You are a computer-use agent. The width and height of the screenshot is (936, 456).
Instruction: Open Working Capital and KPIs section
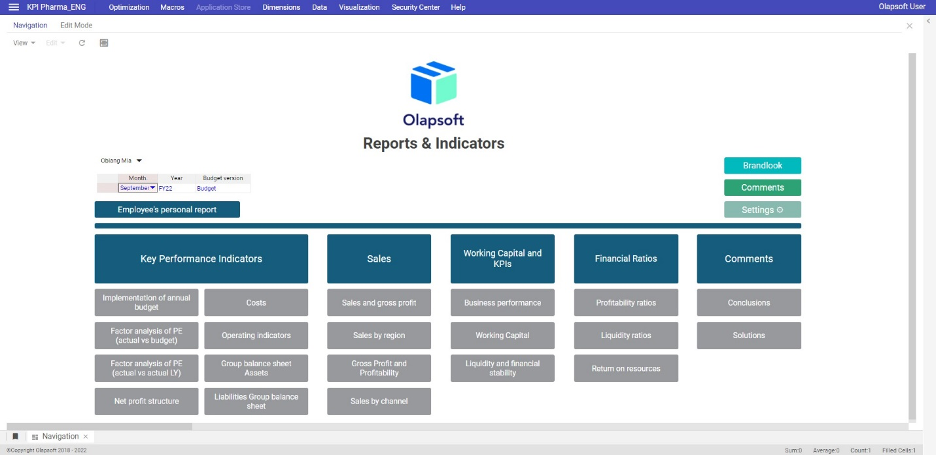pyautogui.click(x=503, y=258)
